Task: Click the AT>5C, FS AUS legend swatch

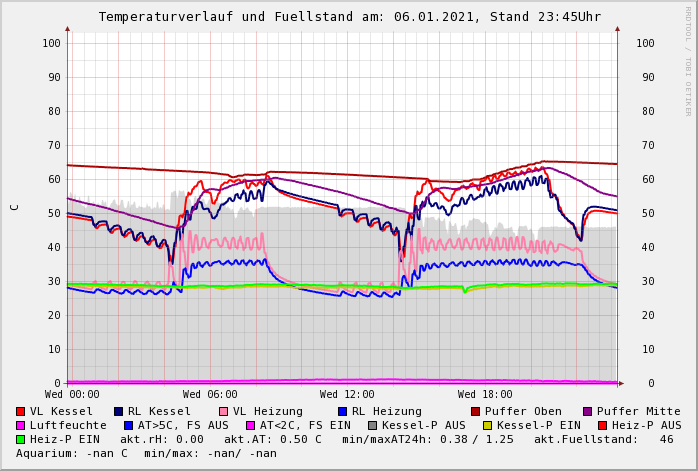Action: pyautogui.click(x=129, y=425)
